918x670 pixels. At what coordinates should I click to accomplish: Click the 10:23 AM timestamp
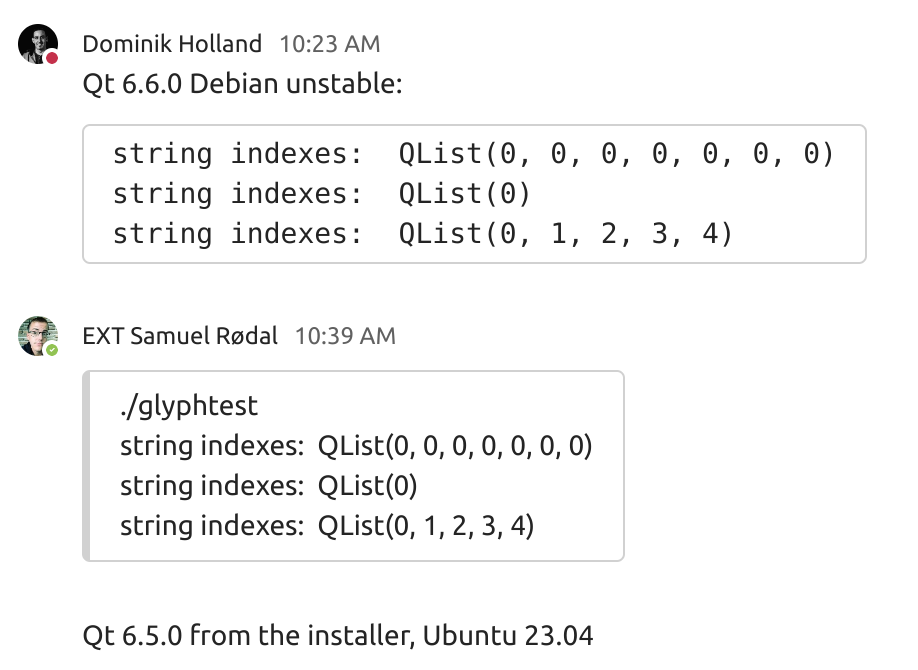pyautogui.click(x=330, y=44)
